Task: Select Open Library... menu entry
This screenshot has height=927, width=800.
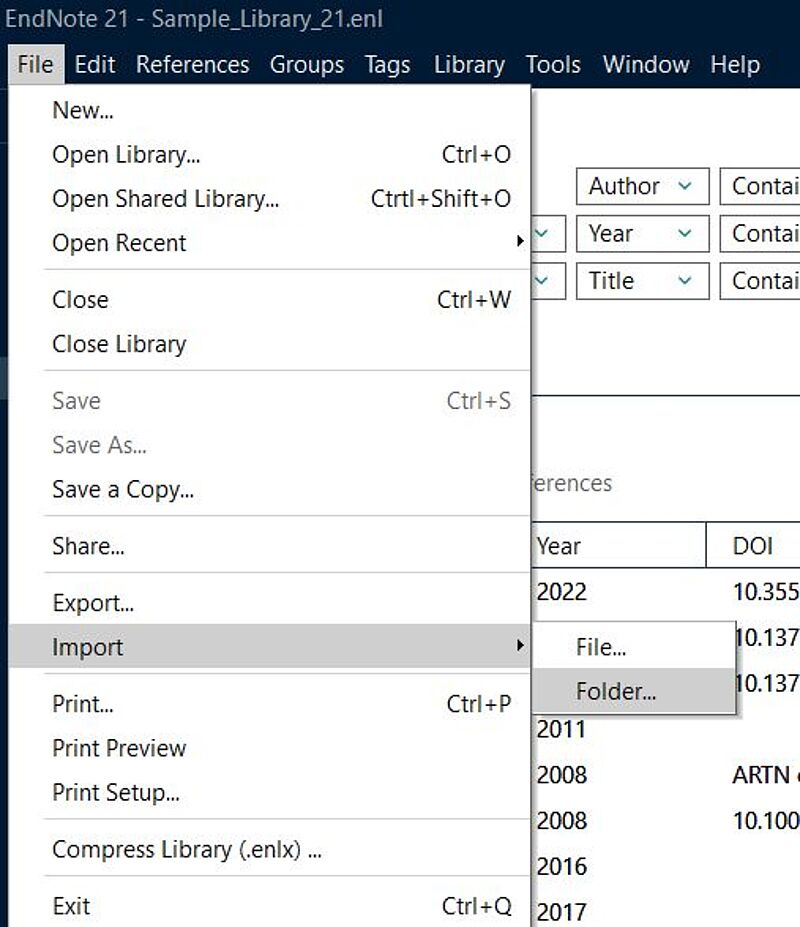Action: point(269,155)
